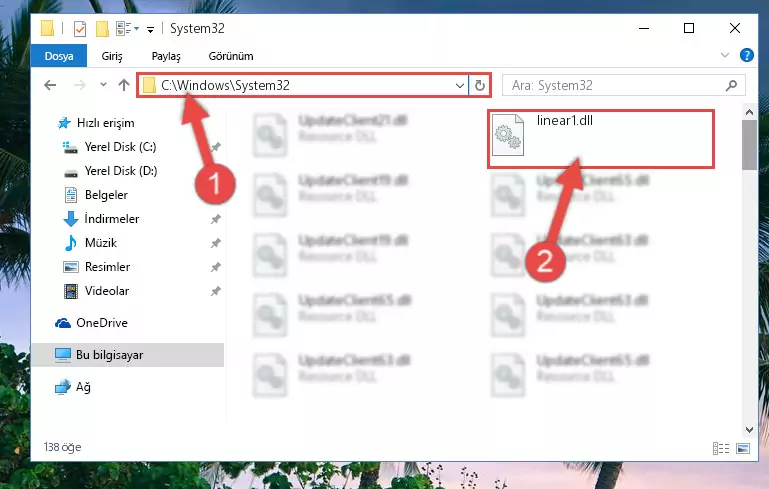
Task: Go forward with the right arrow button
Action: pyautogui.click(x=79, y=85)
